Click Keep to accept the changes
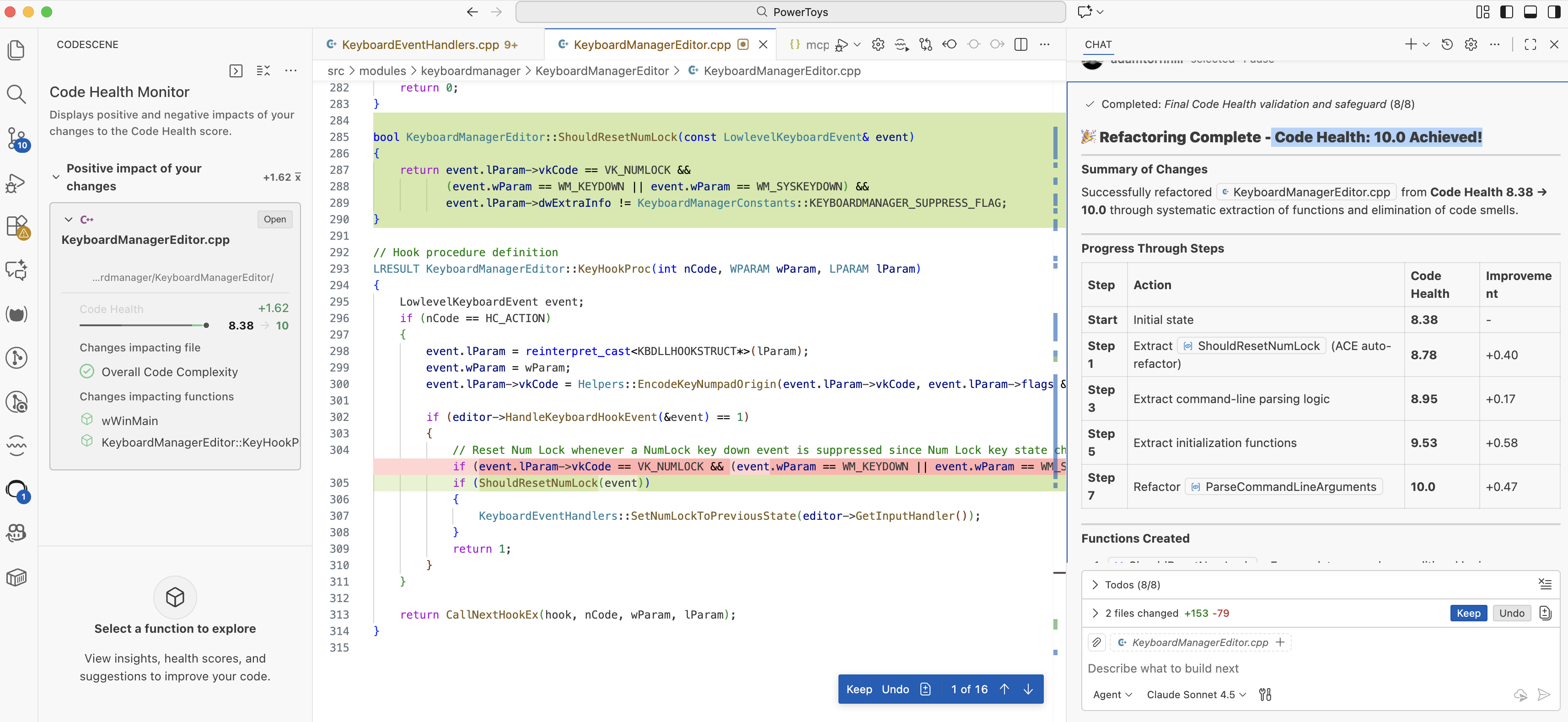 coord(1468,613)
